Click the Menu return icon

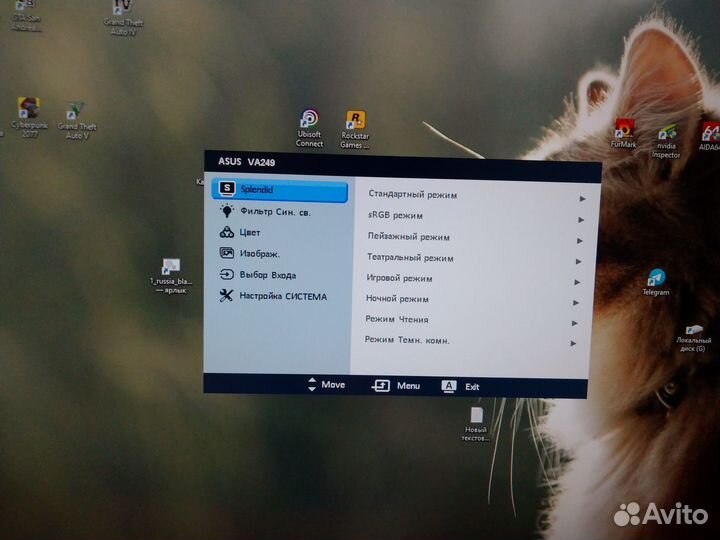tap(381, 385)
